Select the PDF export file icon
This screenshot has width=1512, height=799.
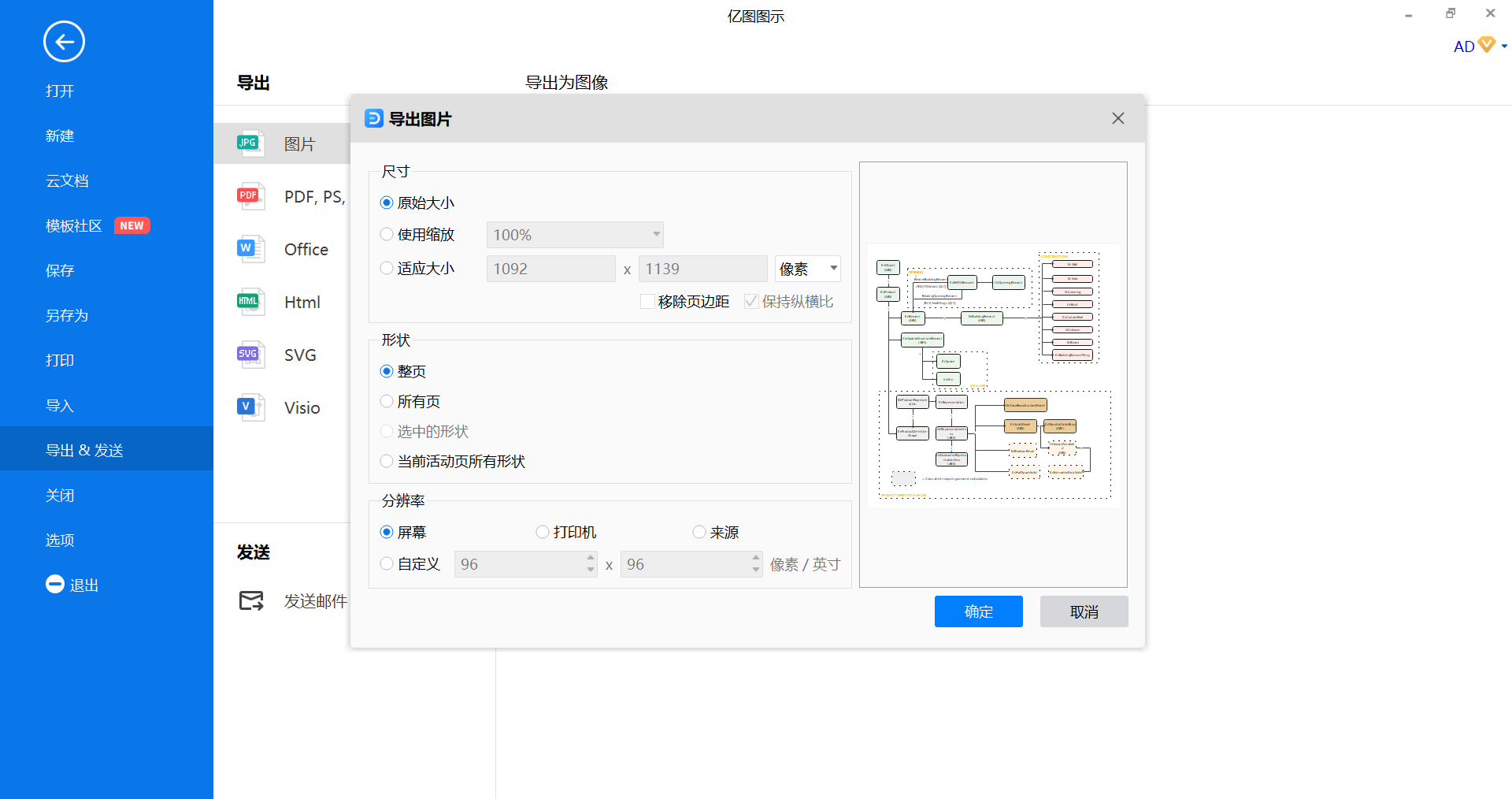point(250,196)
